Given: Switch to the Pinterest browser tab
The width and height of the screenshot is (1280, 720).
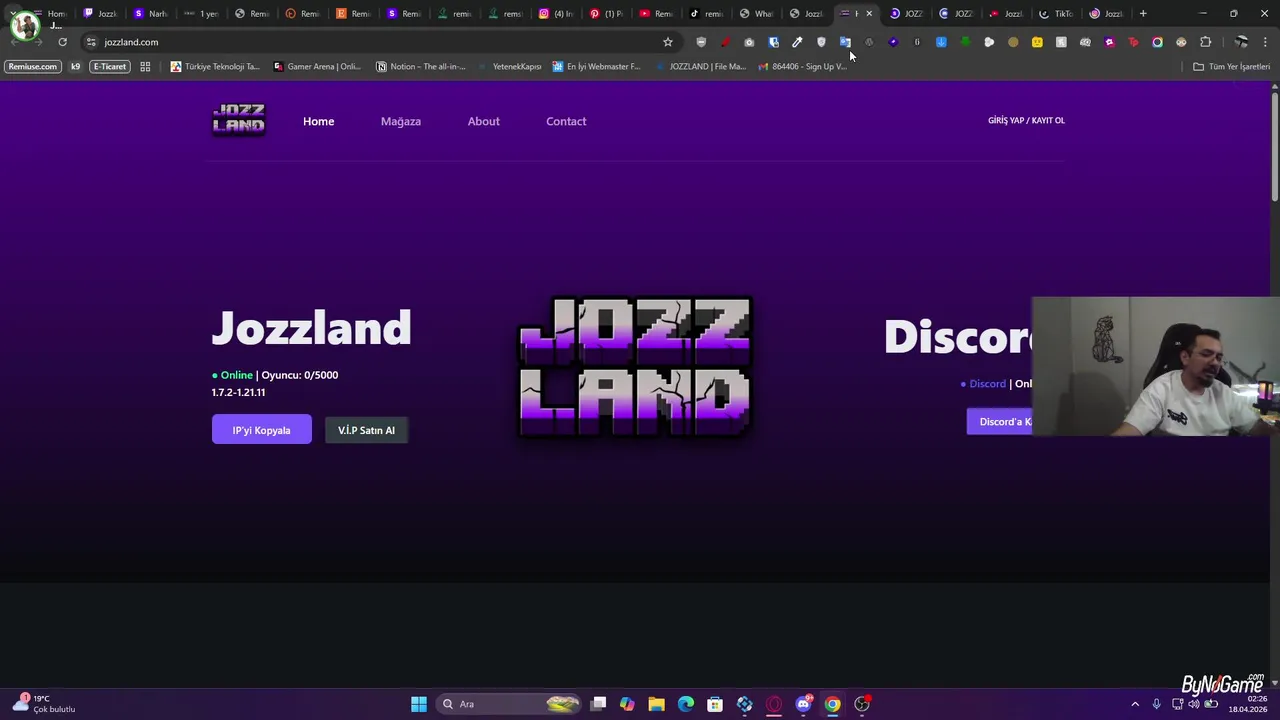Looking at the screenshot, I should tap(607, 14).
